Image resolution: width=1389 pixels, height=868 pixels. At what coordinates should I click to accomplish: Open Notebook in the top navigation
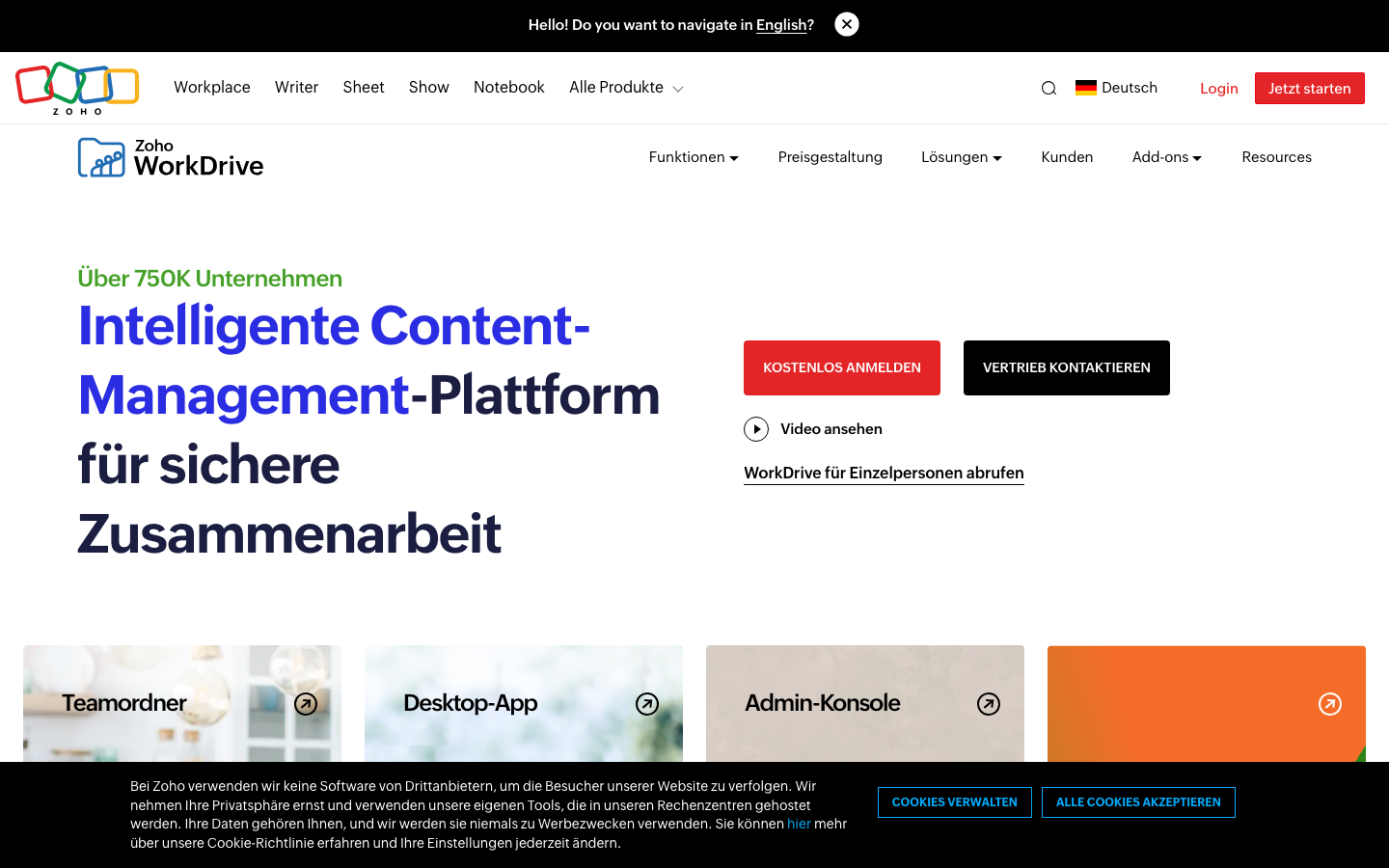509,88
